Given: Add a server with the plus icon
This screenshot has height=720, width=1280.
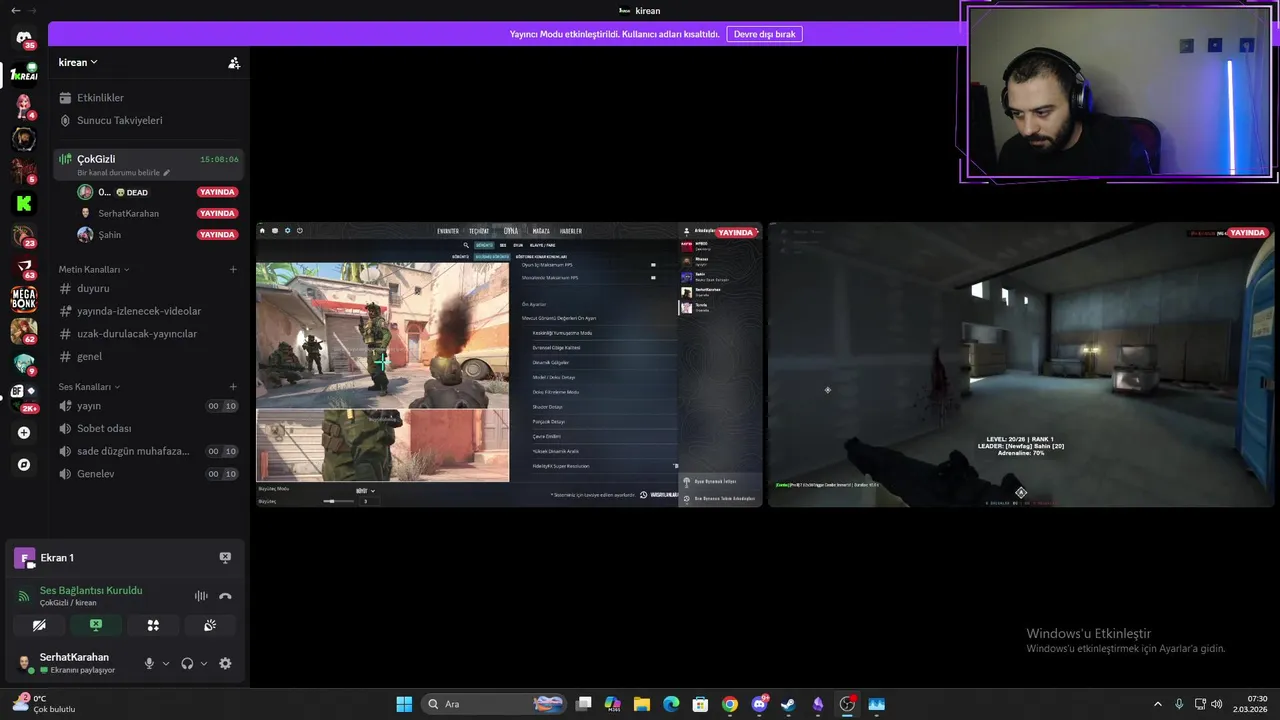Looking at the screenshot, I should click(24, 433).
